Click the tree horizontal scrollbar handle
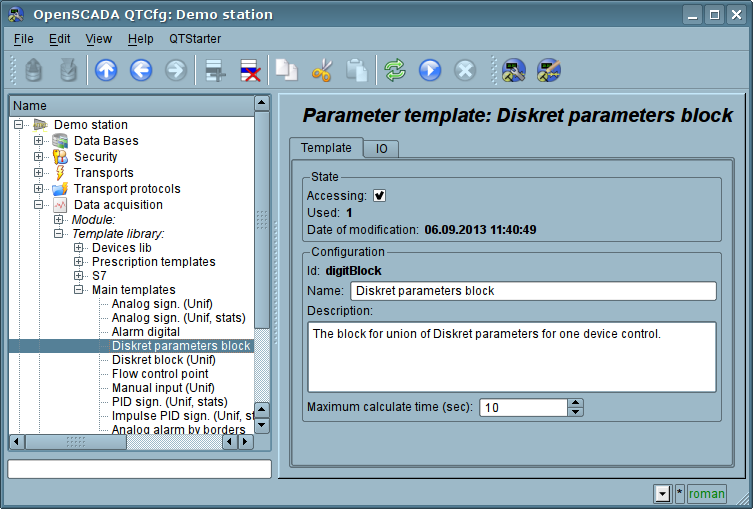The image size is (753, 509). point(75,441)
